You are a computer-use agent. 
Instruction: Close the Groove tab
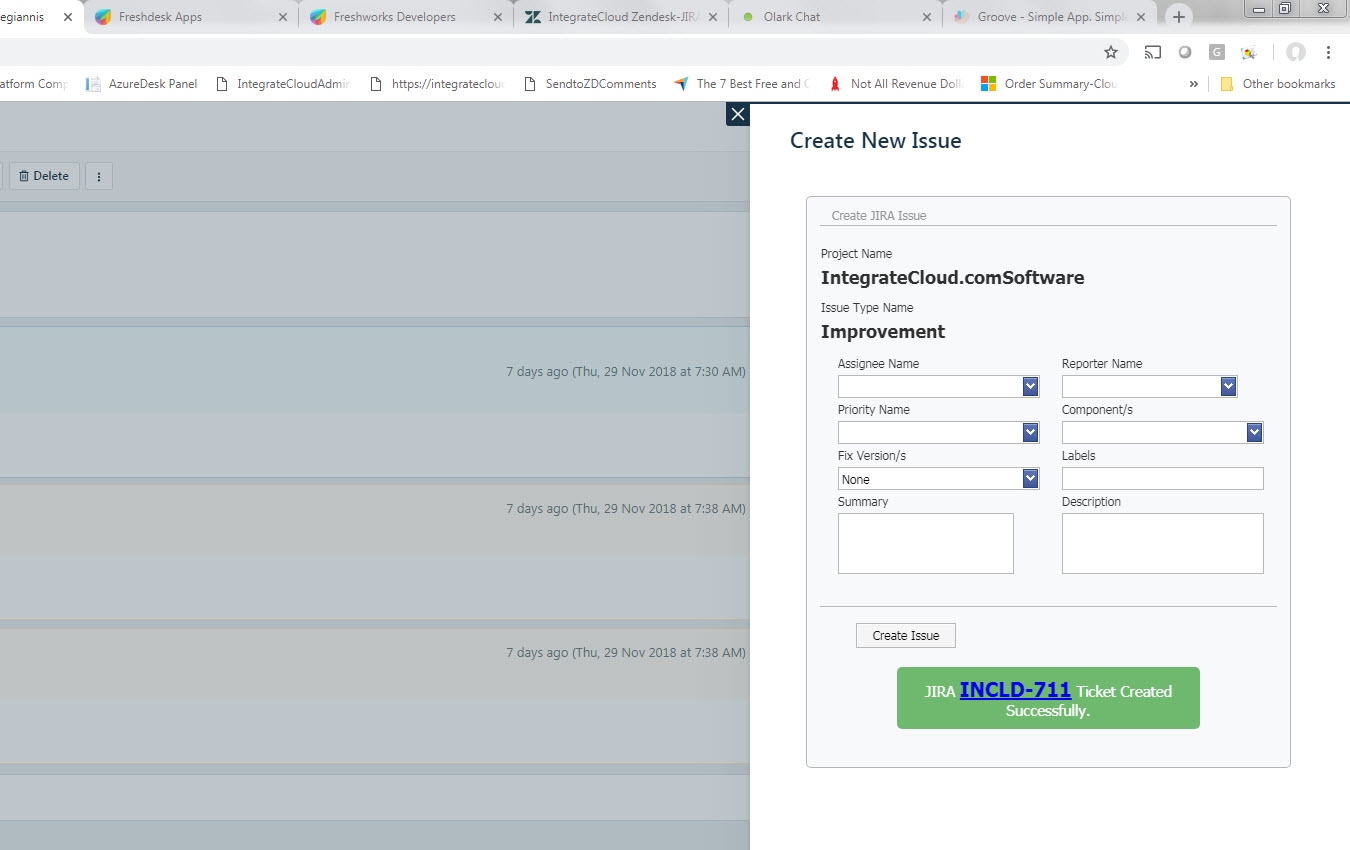pyautogui.click(x=1142, y=17)
